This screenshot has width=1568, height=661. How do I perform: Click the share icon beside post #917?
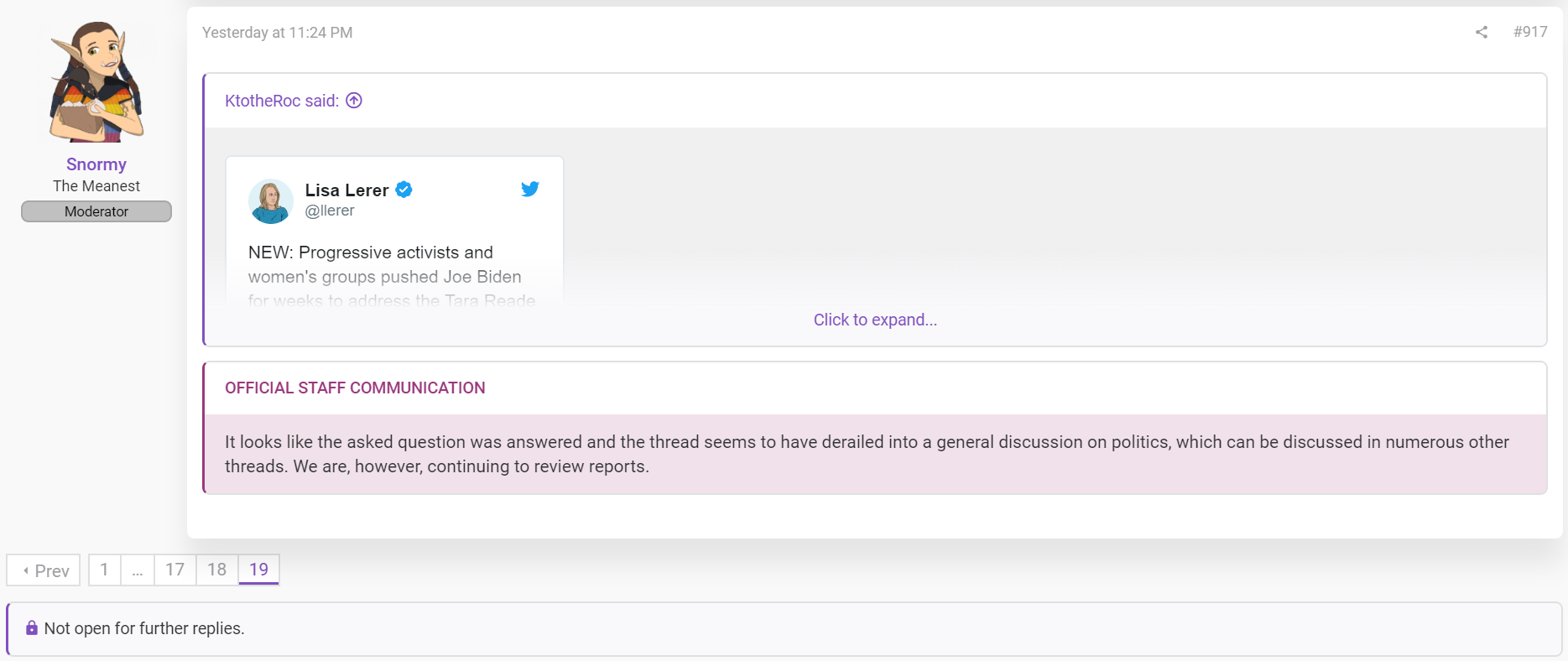(1482, 32)
